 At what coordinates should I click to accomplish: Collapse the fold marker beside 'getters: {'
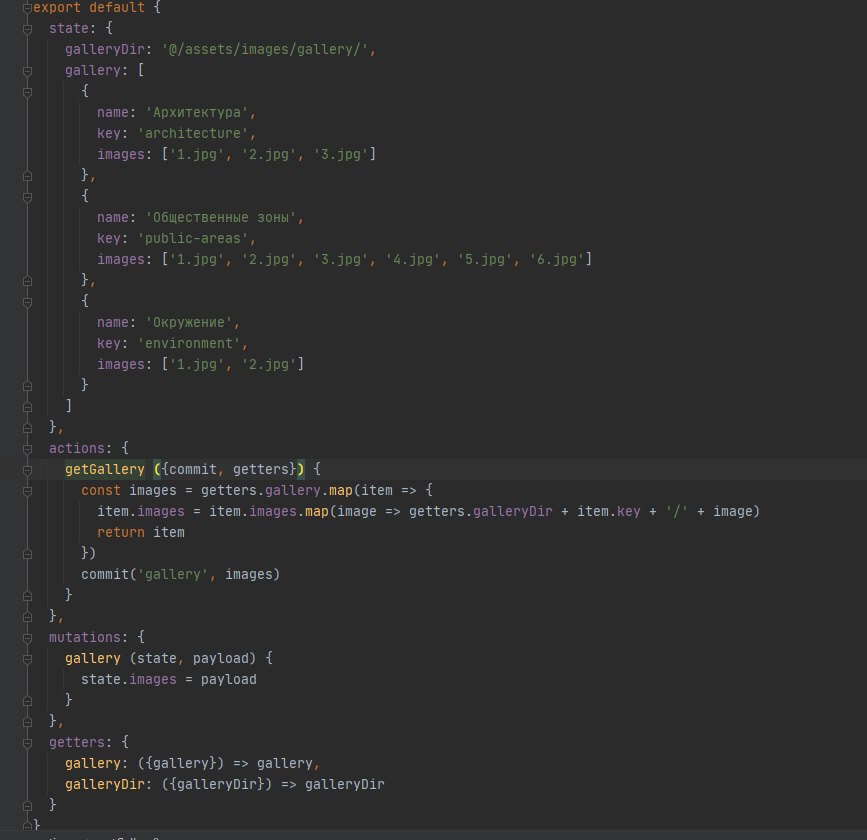click(27, 743)
